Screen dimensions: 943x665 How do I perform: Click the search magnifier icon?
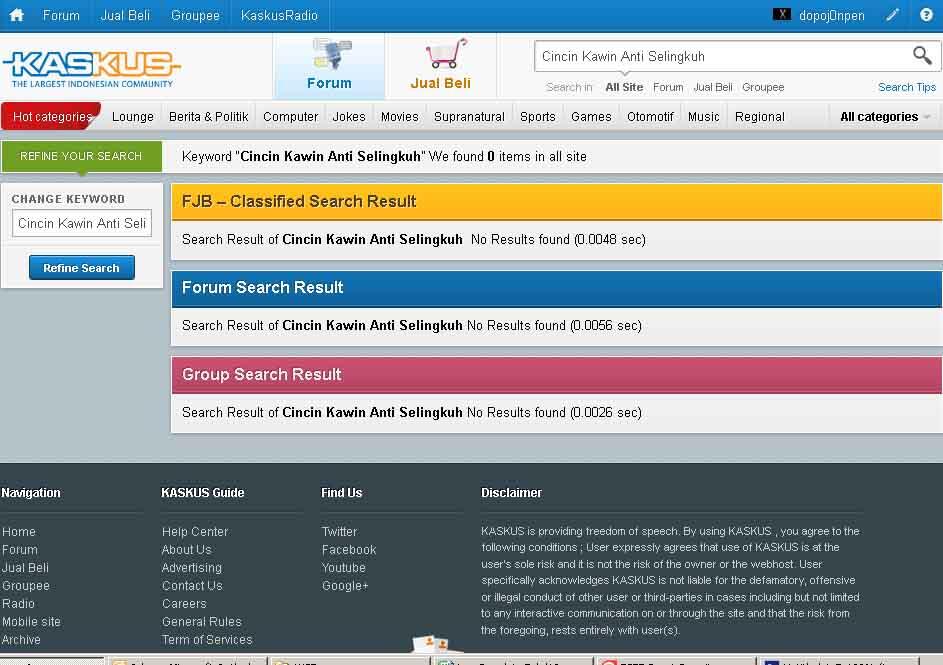coord(921,56)
